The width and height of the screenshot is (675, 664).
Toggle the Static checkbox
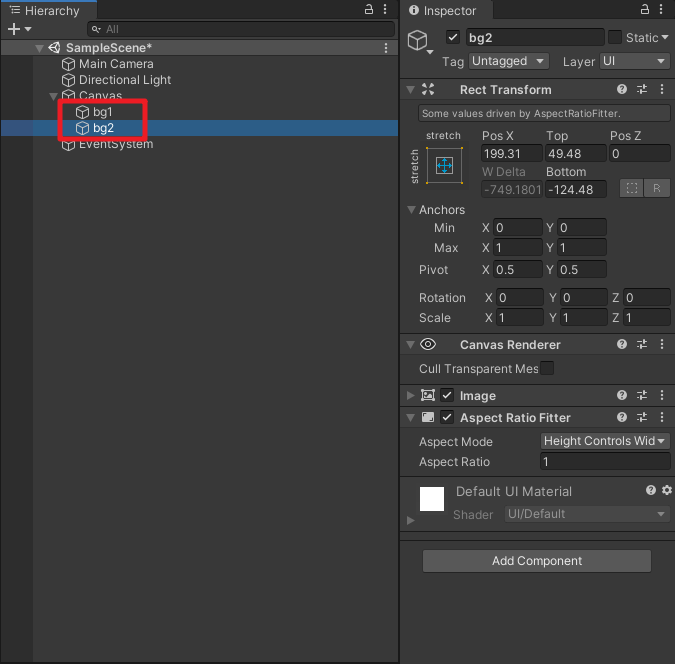point(615,37)
